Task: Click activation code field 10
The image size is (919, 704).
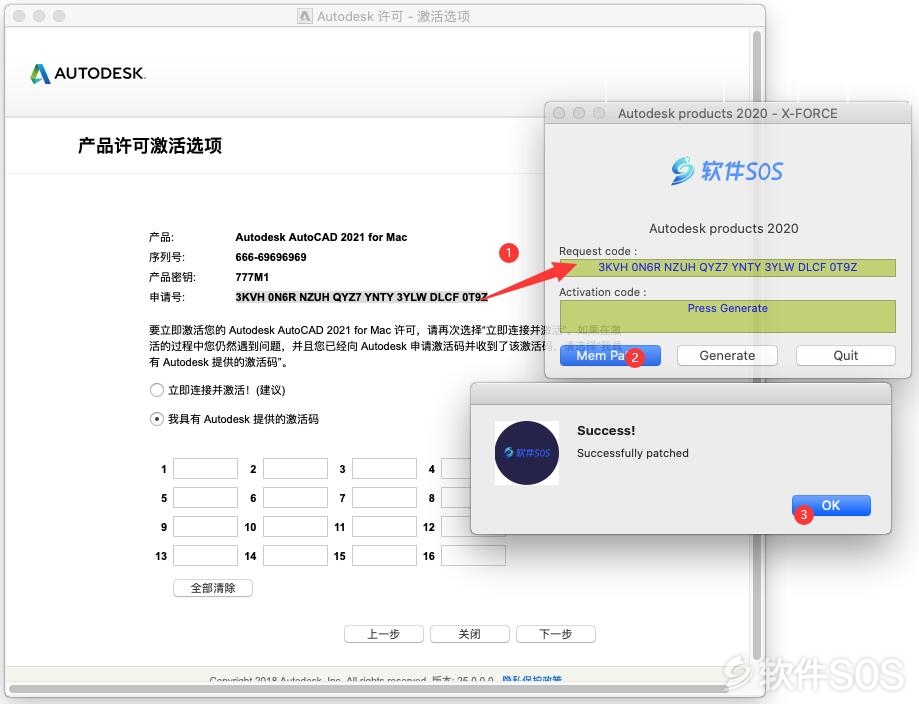Action: coord(295,526)
